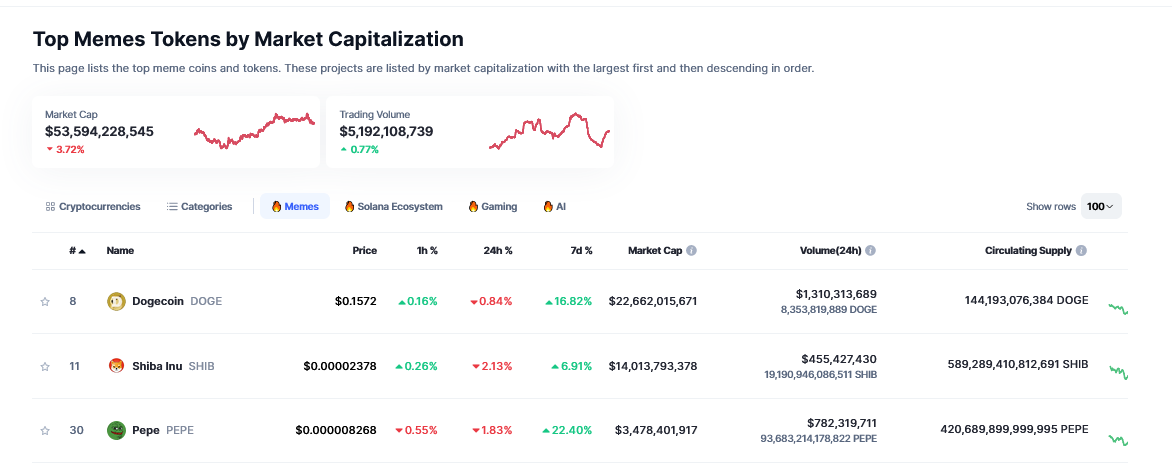Open the AI category tab
The height and width of the screenshot is (469, 1172).
(x=554, y=206)
